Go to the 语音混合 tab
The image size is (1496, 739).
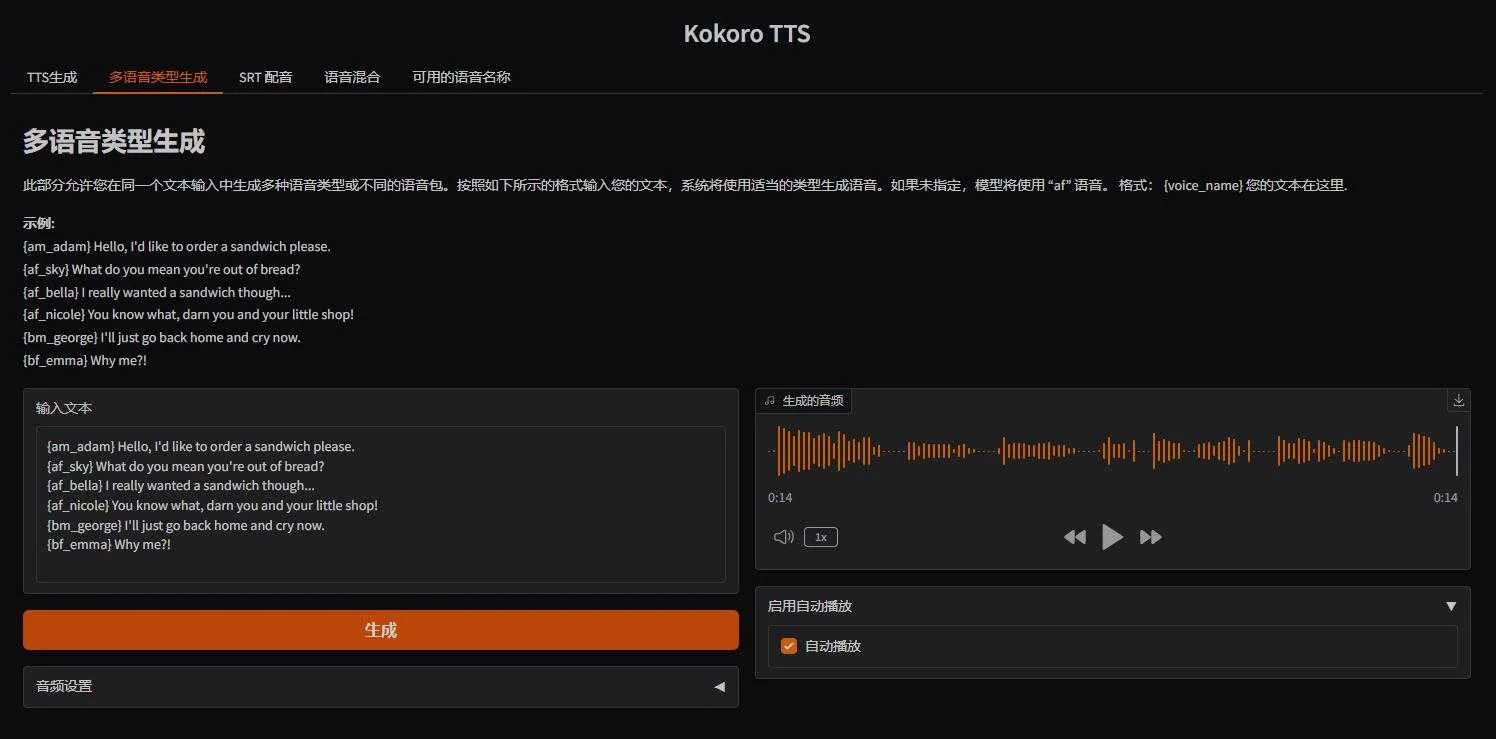(352, 77)
